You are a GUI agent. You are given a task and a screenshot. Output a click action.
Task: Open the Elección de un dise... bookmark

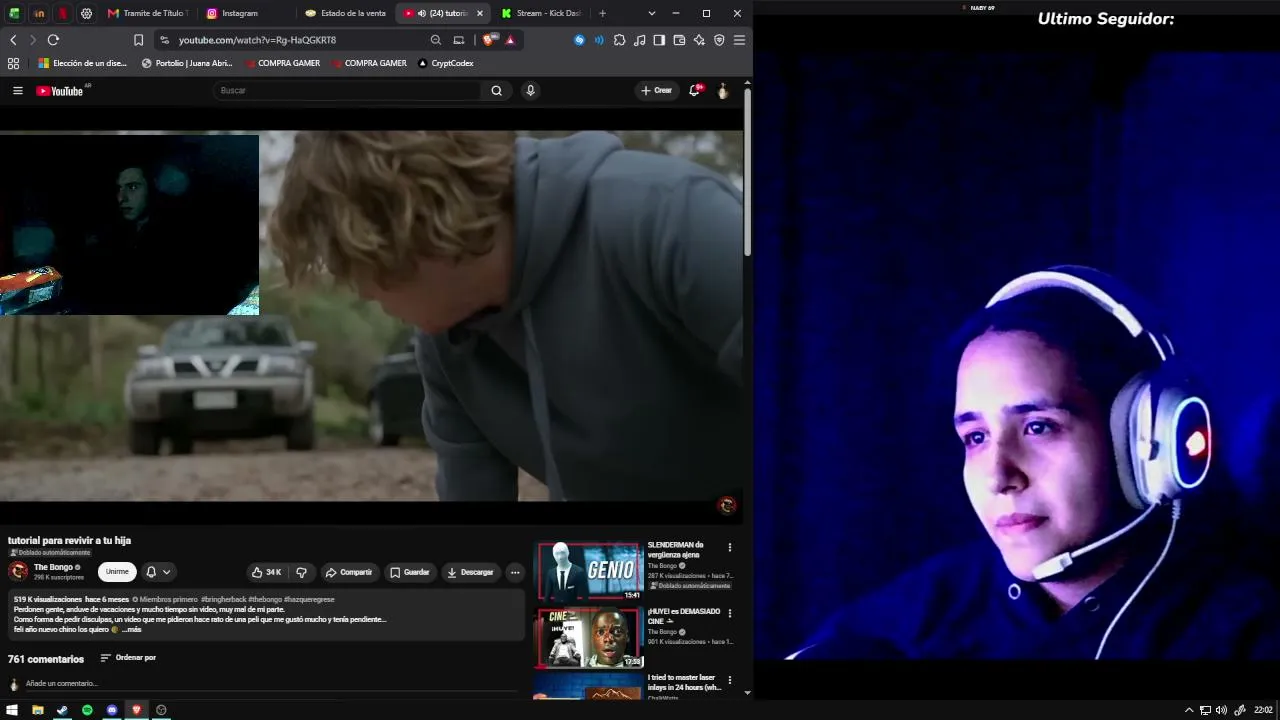[82, 63]
